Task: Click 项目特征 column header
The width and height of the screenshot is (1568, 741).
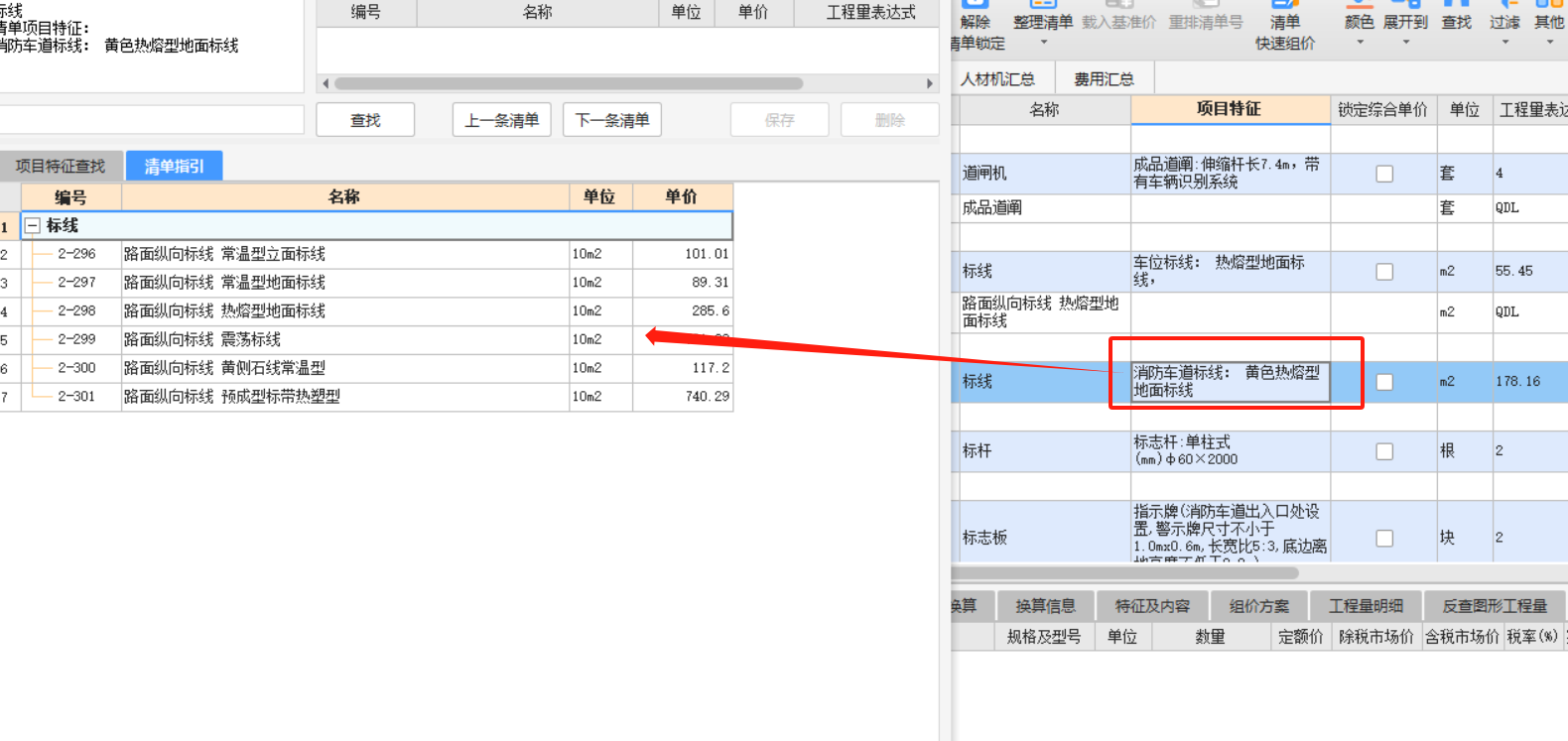Action: pos(1230,109)
